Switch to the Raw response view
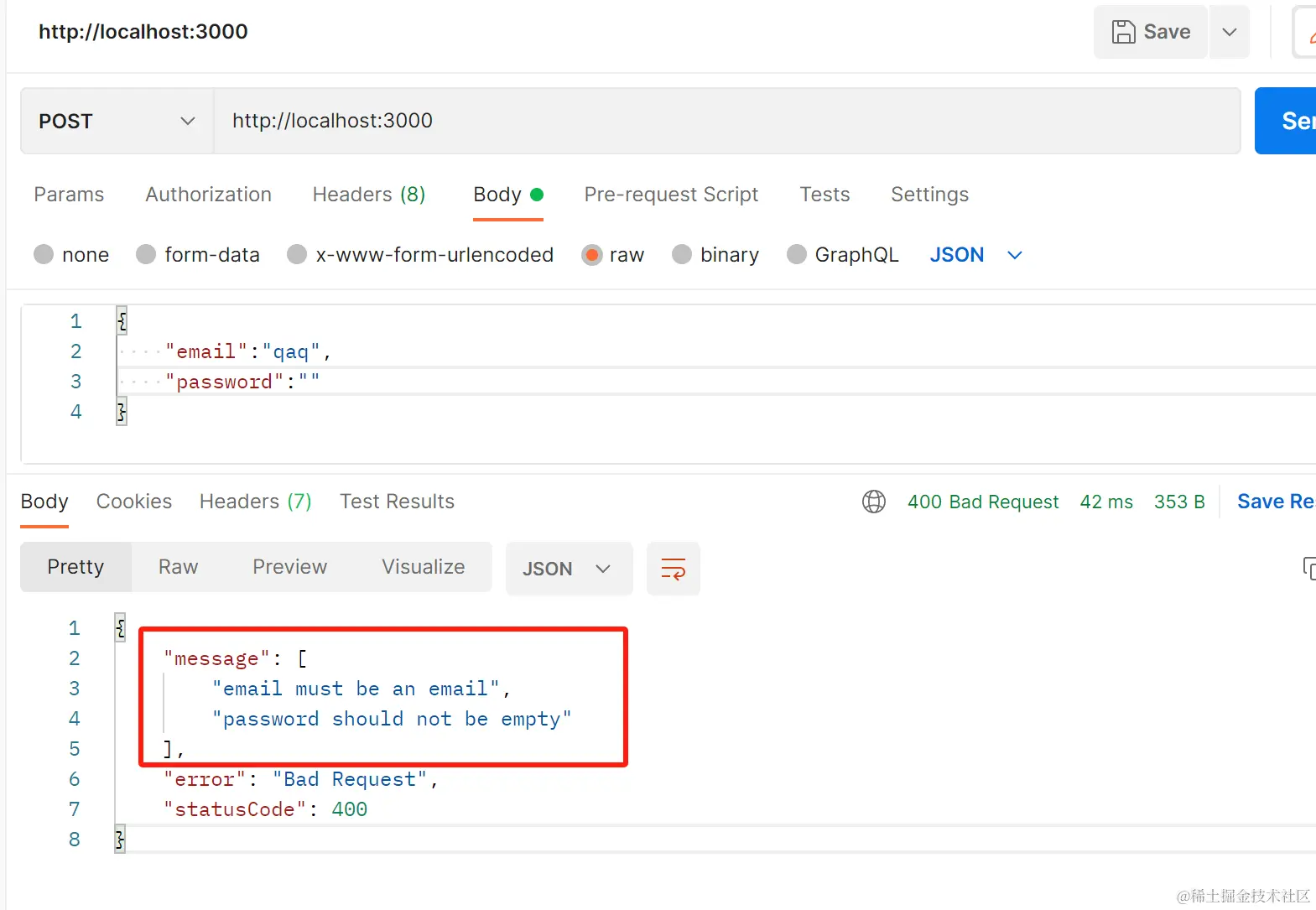The width and height of the screenshot is (1316, 910). (x=178, y=567)
